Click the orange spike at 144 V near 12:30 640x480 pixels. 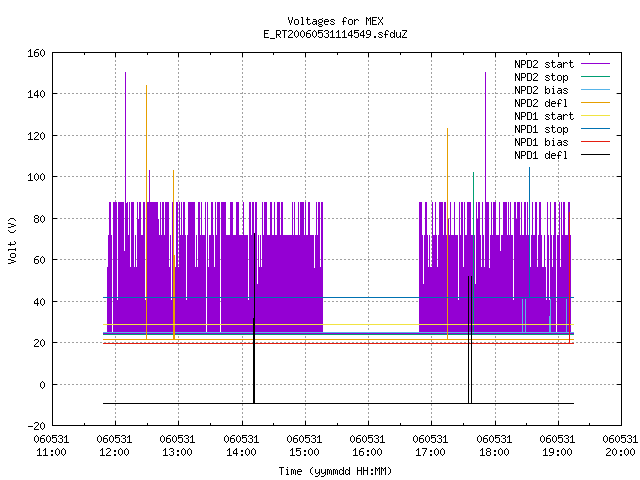[x=147, y=212]
